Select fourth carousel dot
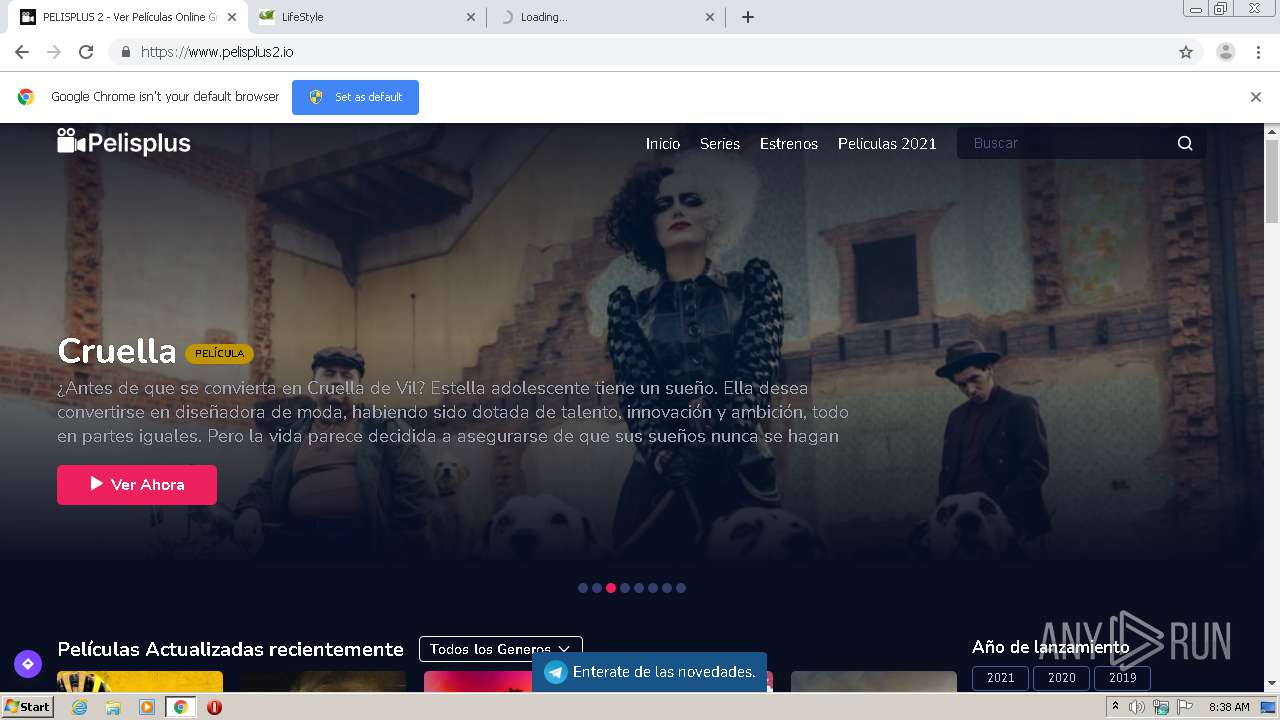The width and height of the screenshot is (1280, 720). coord(625,588)
